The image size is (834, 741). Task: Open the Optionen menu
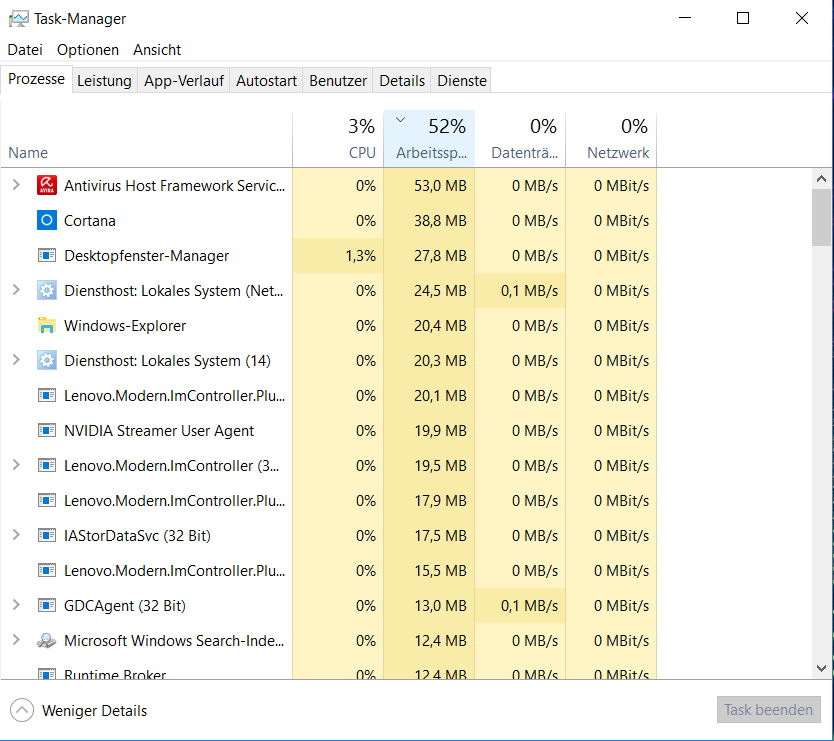pyautogui.click(x=88, y=49)
